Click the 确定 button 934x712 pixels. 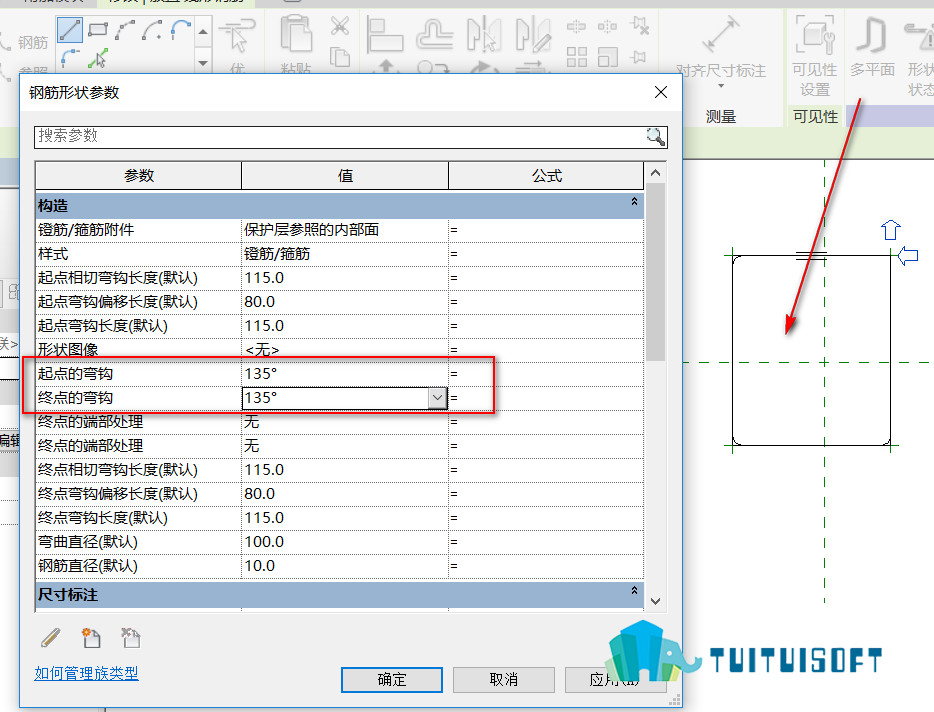click(x=391, y=680)
